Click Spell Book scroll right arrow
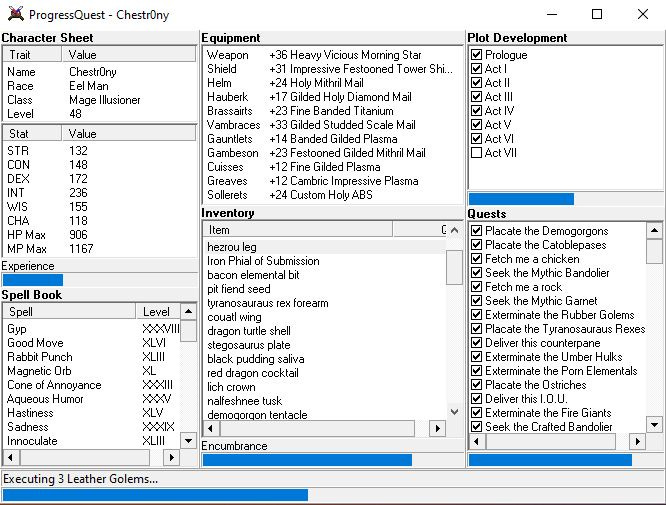This screenshot has width=666, height=505. click(172, 457)
